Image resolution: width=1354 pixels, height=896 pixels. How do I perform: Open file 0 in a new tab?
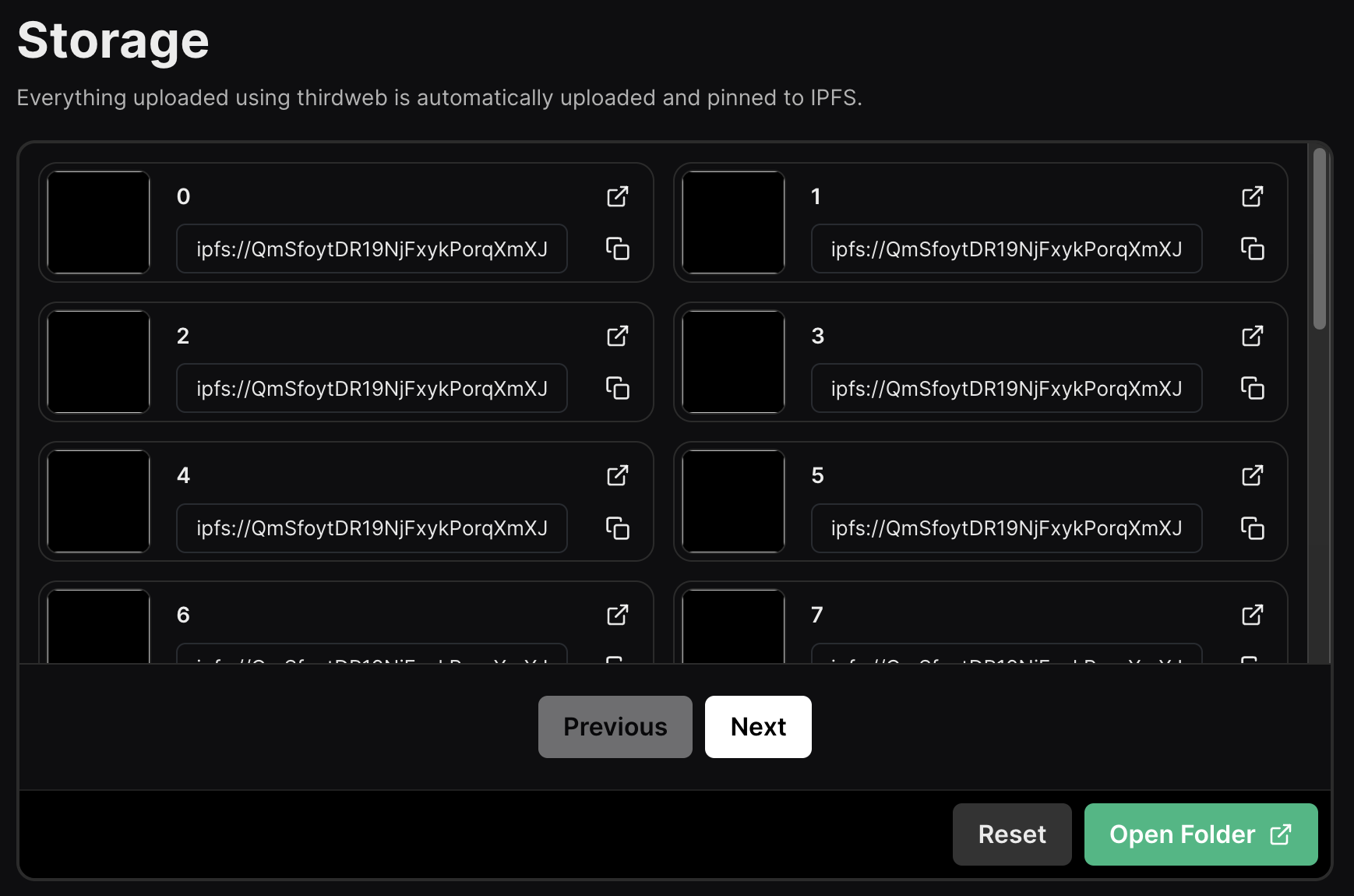[x=618, y=196]
